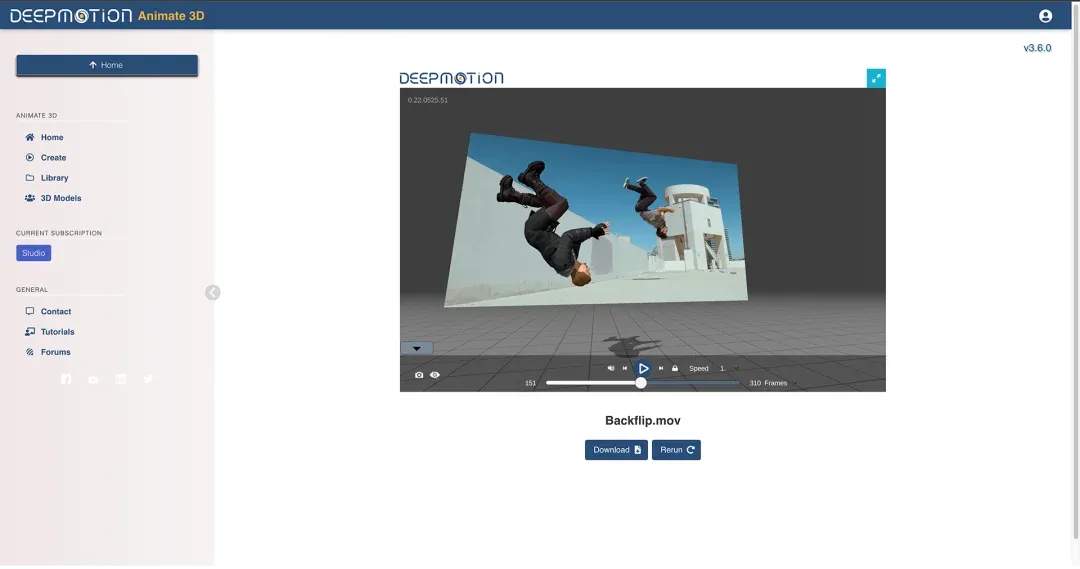Click the v3.6.0 version label
1080x569 pixels.
(1037, 48)
